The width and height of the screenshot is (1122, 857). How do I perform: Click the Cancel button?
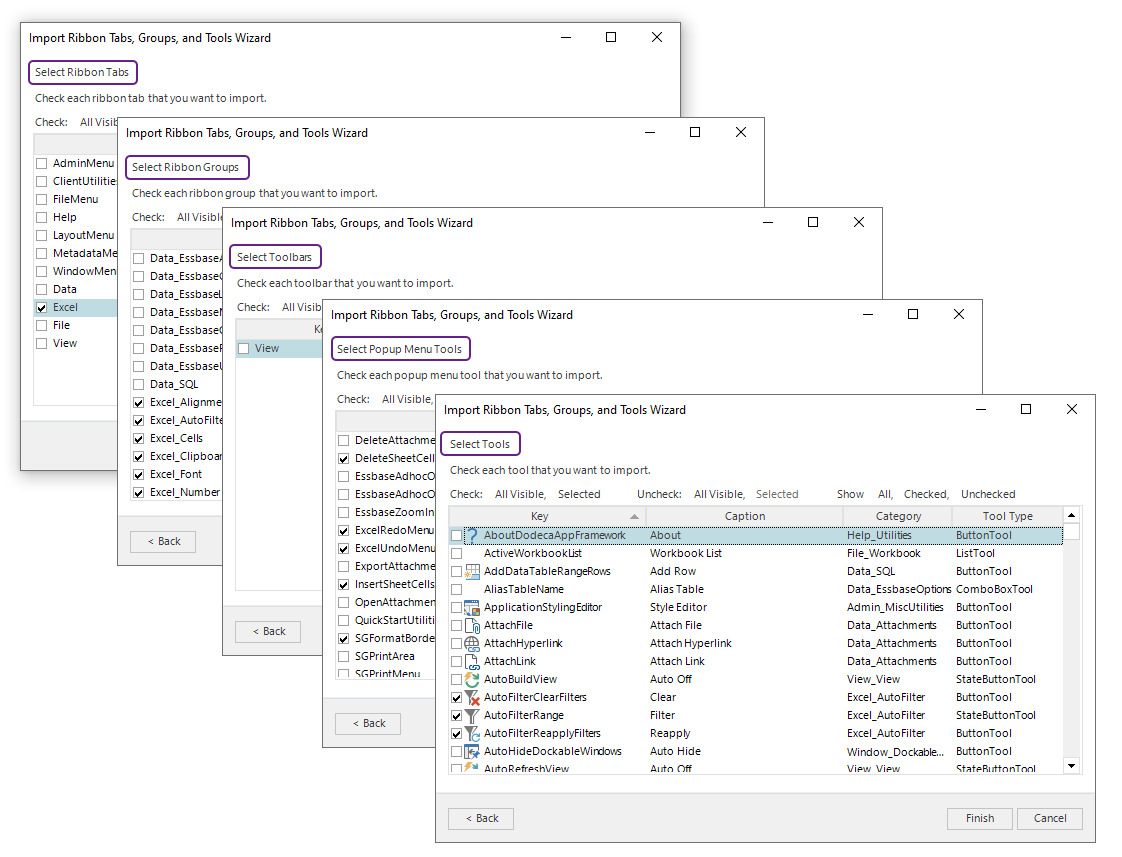[x=1050, y=818]
